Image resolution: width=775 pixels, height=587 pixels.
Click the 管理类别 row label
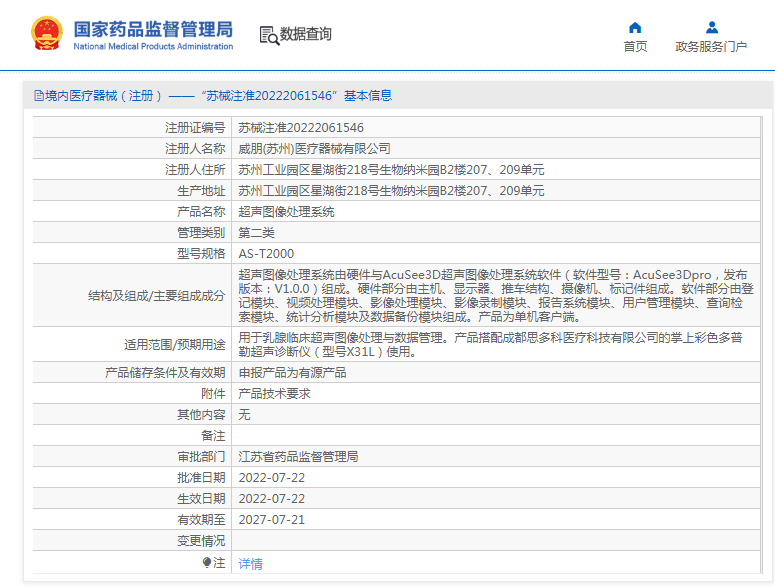pyautogui.click(x=201, y=233)
